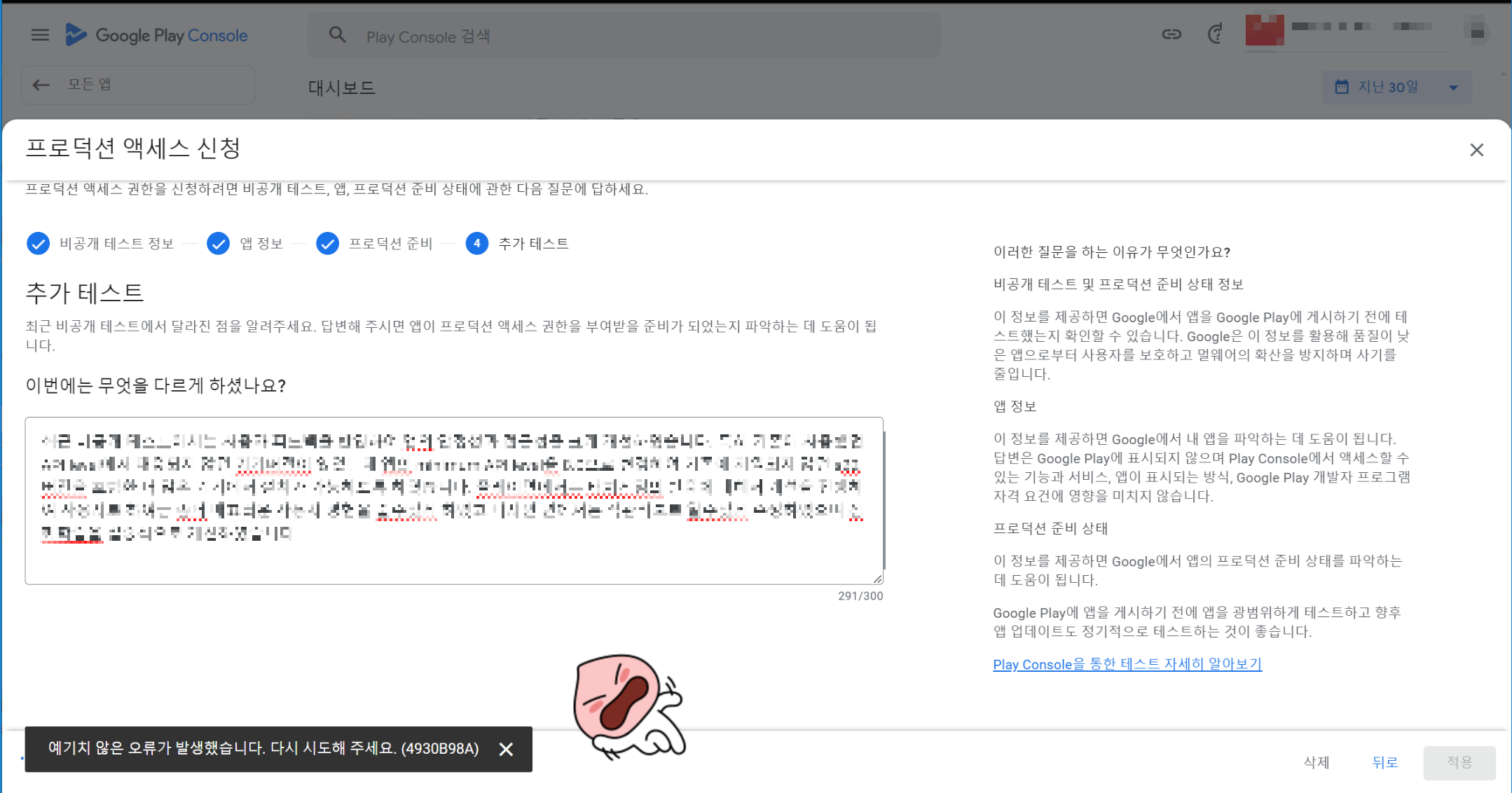
Task: Open the help question mark icon
Action: pyautogui.click(x=1216, y=34)
